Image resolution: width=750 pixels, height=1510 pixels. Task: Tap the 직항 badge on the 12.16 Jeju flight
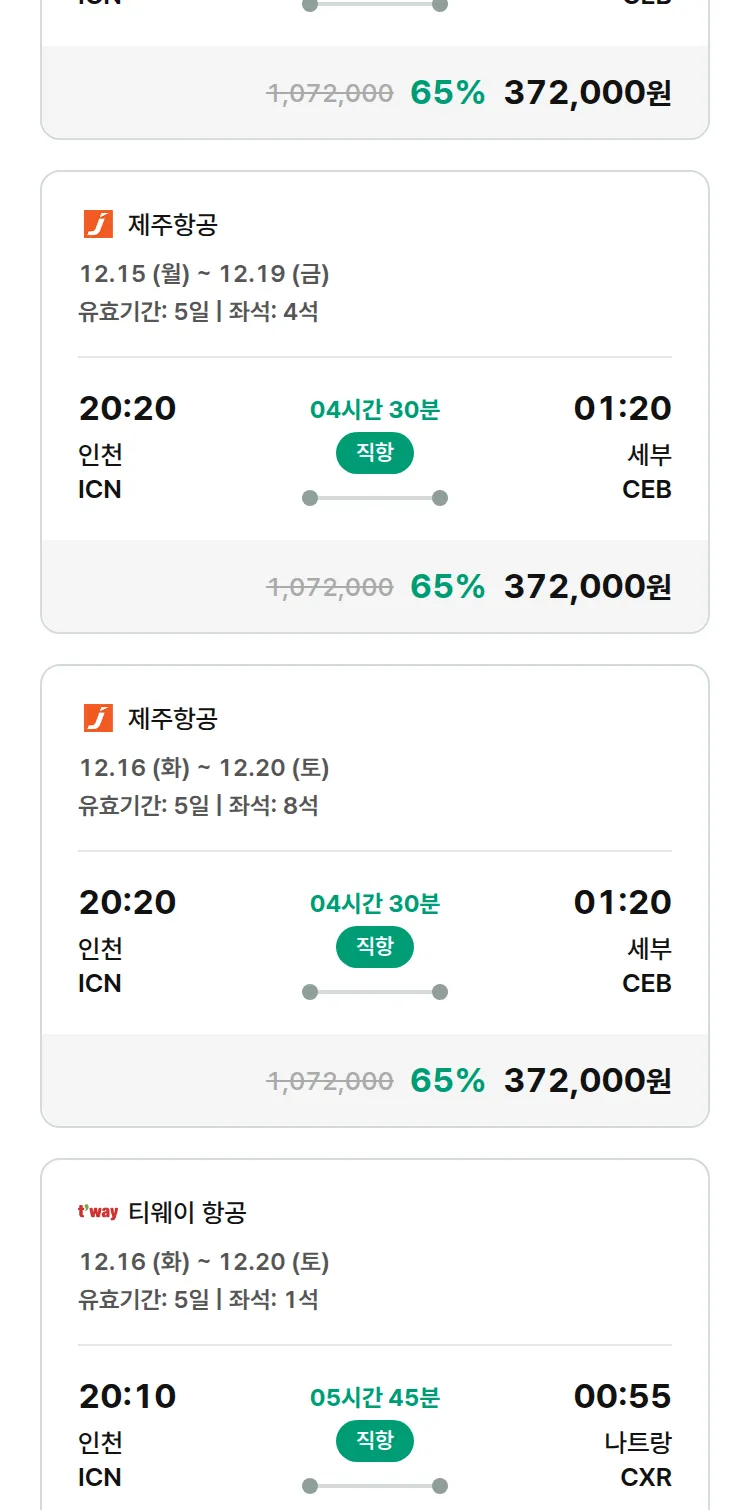[x=375, y=947]
